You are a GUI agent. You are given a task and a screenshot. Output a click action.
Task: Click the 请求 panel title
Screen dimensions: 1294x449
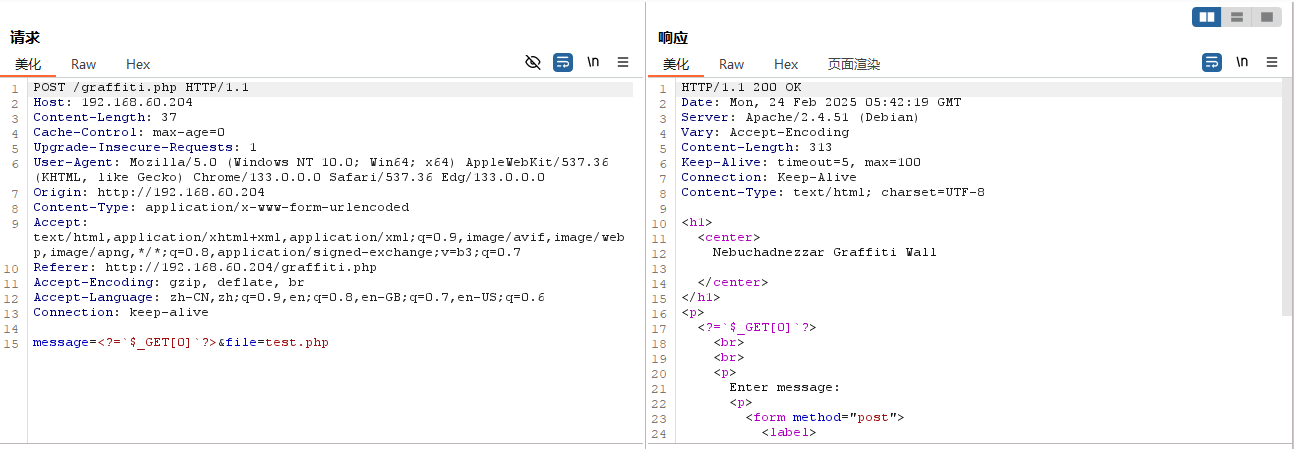coord(25,38)
